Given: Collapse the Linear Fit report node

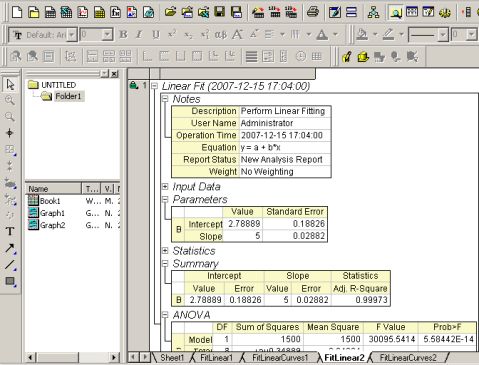Looking at the screenshot, I should click(154, 86).
